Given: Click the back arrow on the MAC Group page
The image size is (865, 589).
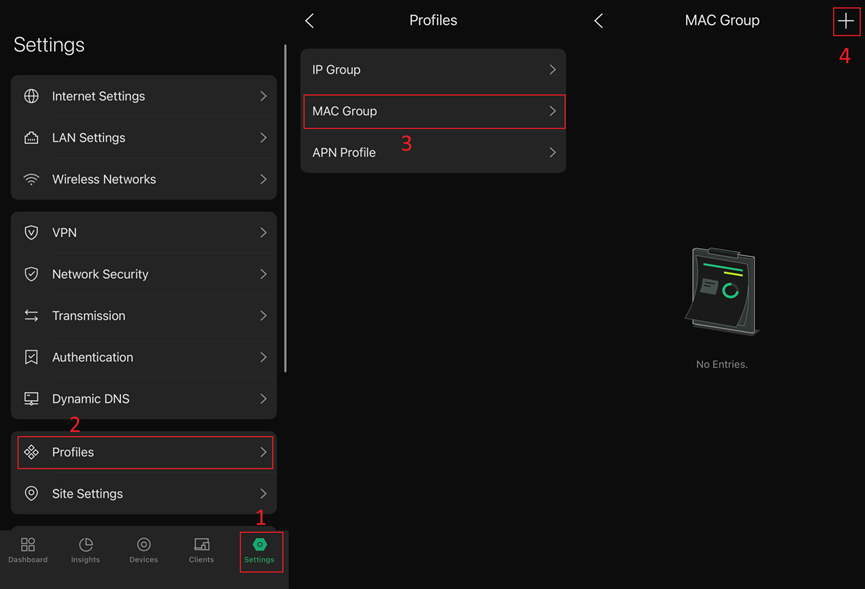Looking at the screenshot, I should point(598,20).
